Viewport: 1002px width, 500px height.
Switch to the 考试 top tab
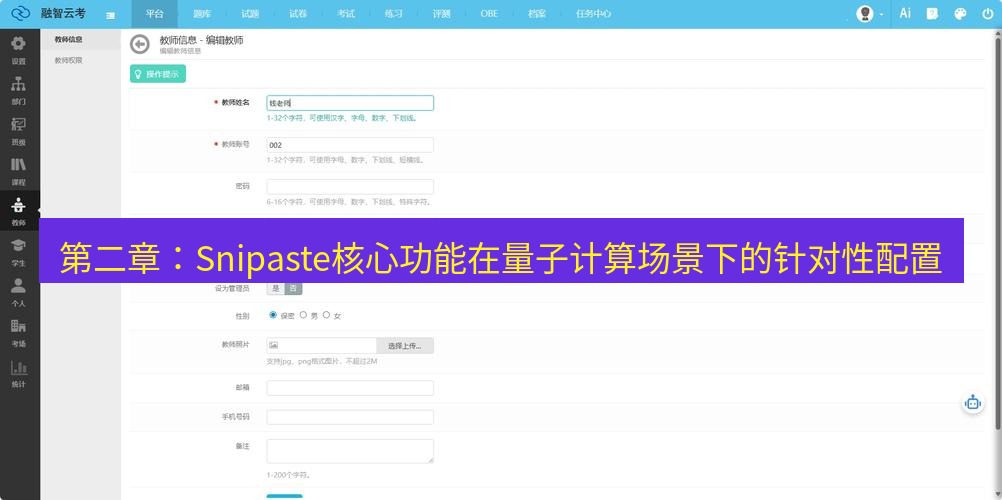click(x=346, y=14)
